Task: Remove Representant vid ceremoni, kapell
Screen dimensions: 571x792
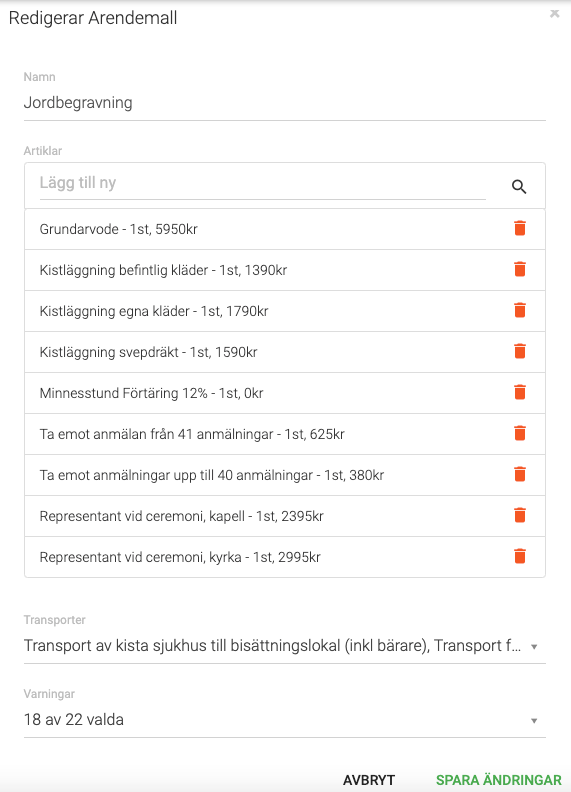Action: [x=519, y=515]
